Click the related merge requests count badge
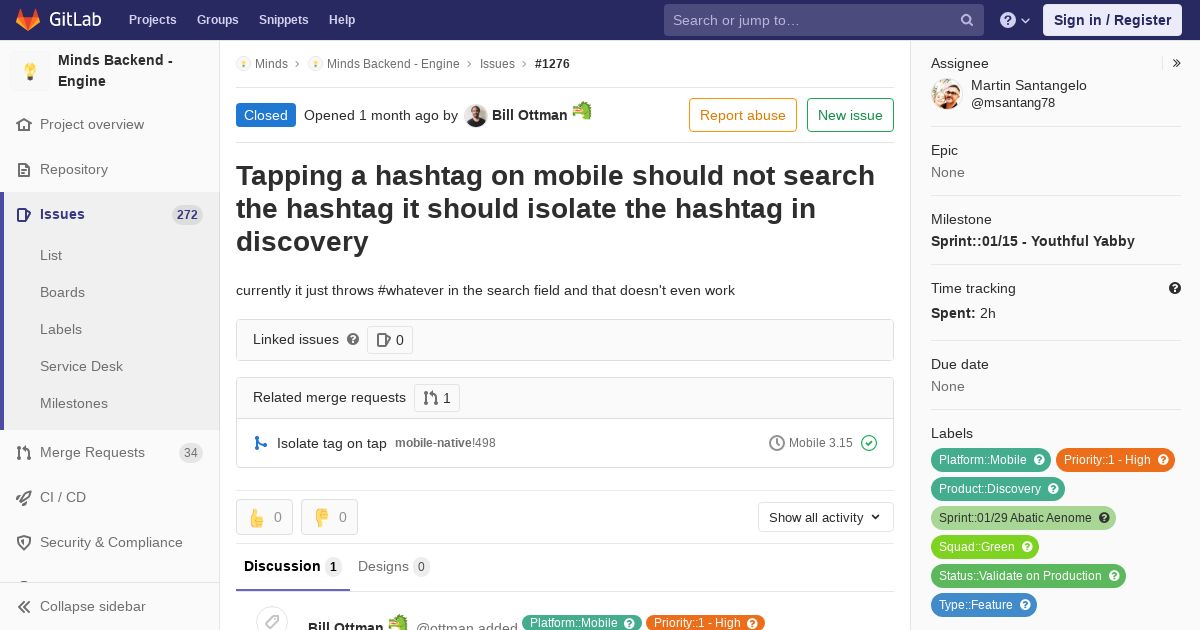This screenshot has height=630, width=1200. pyautogui.click(x=437, y=398)
